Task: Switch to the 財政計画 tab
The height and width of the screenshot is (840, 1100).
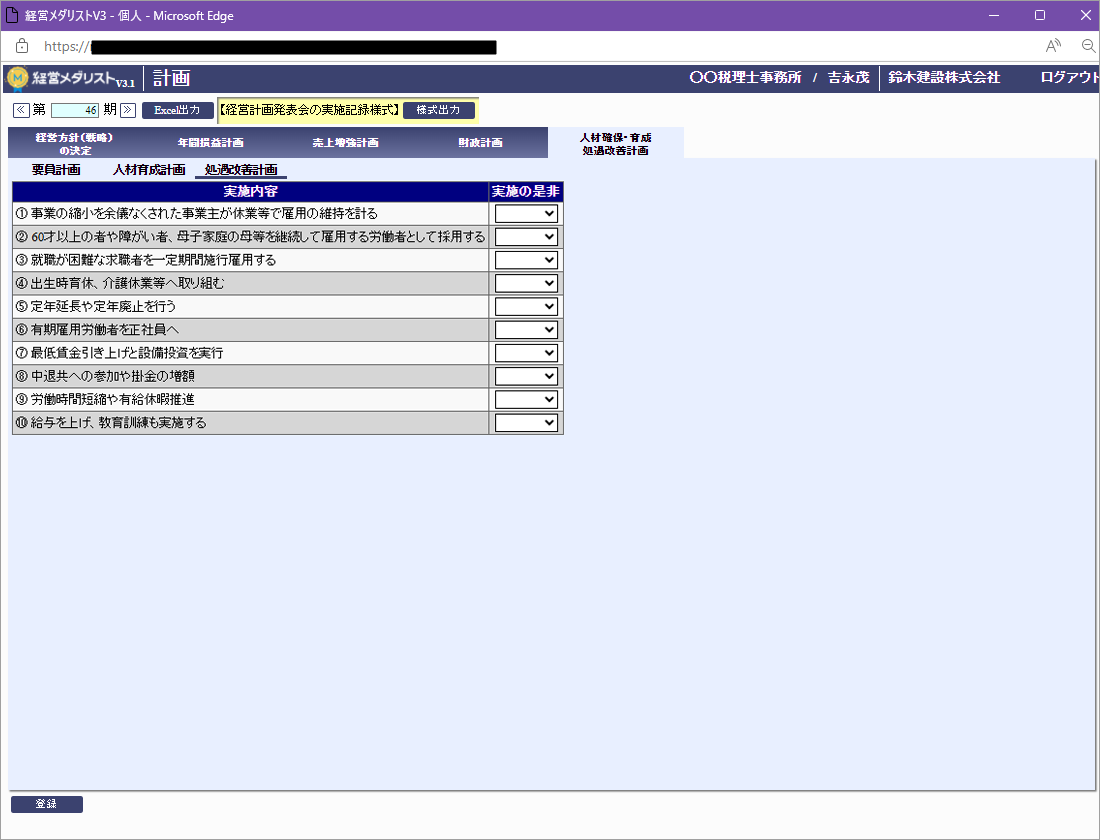Action: point(480,143)
